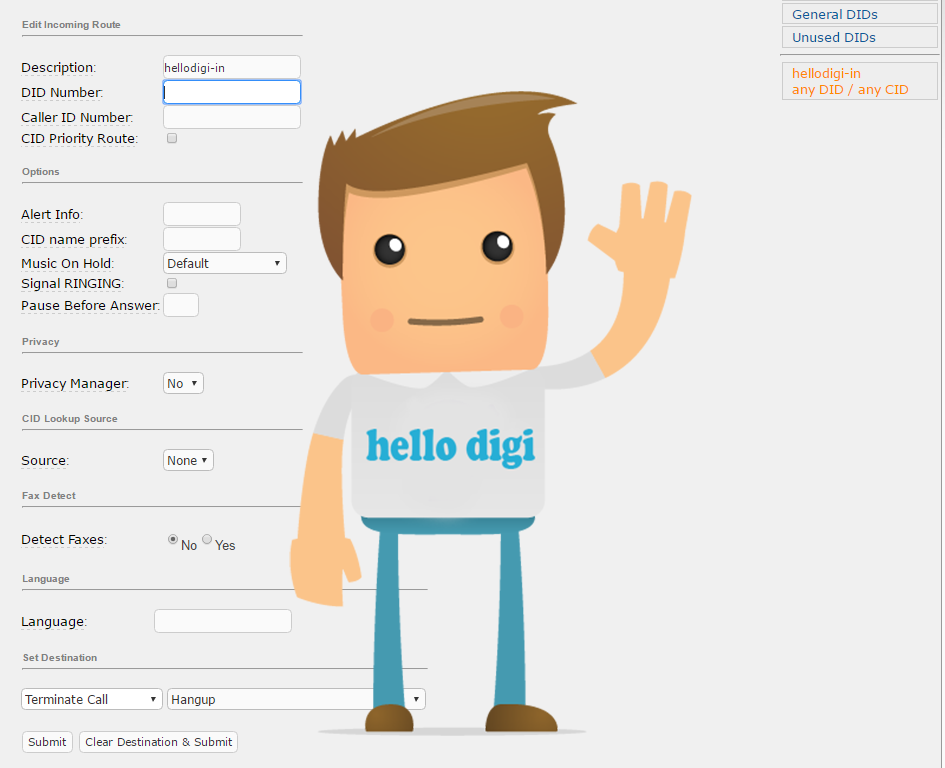This screenshot has height=768, width=945.
Task: Click the Language field label
Action: 54,622
